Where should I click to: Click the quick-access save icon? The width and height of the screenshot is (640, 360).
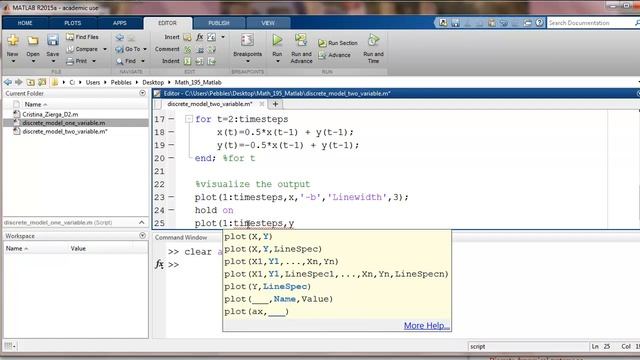click(455, 23)
